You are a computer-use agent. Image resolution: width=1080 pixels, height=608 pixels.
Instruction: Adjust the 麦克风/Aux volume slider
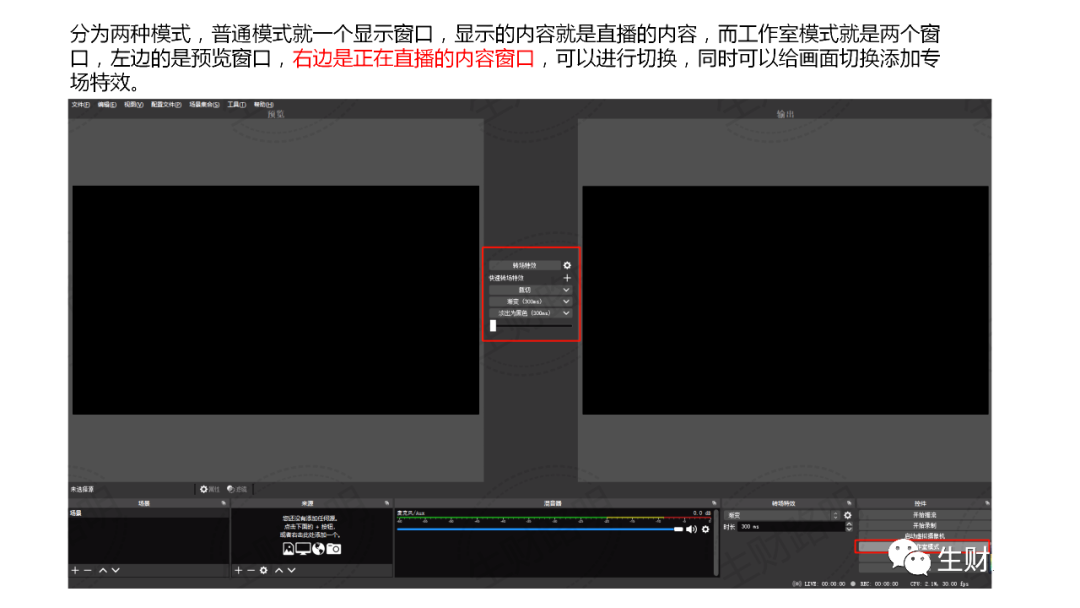540,530
